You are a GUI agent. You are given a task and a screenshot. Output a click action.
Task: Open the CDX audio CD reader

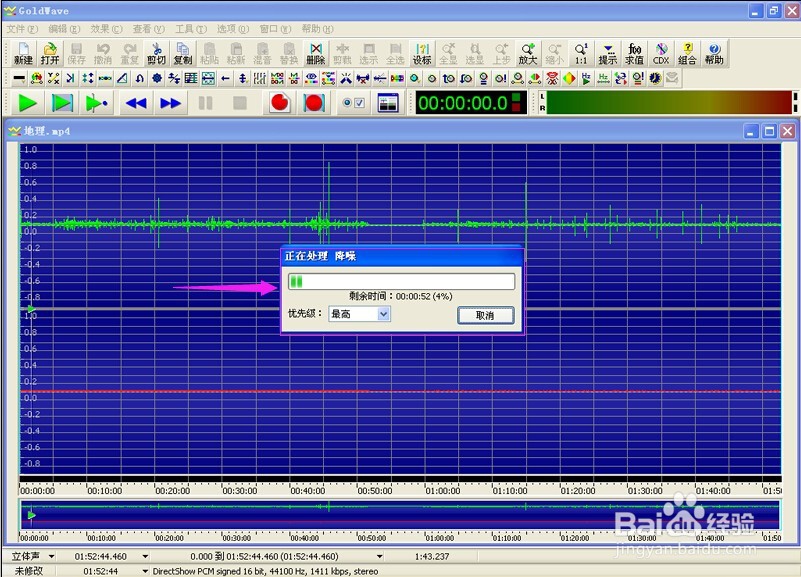661,54
